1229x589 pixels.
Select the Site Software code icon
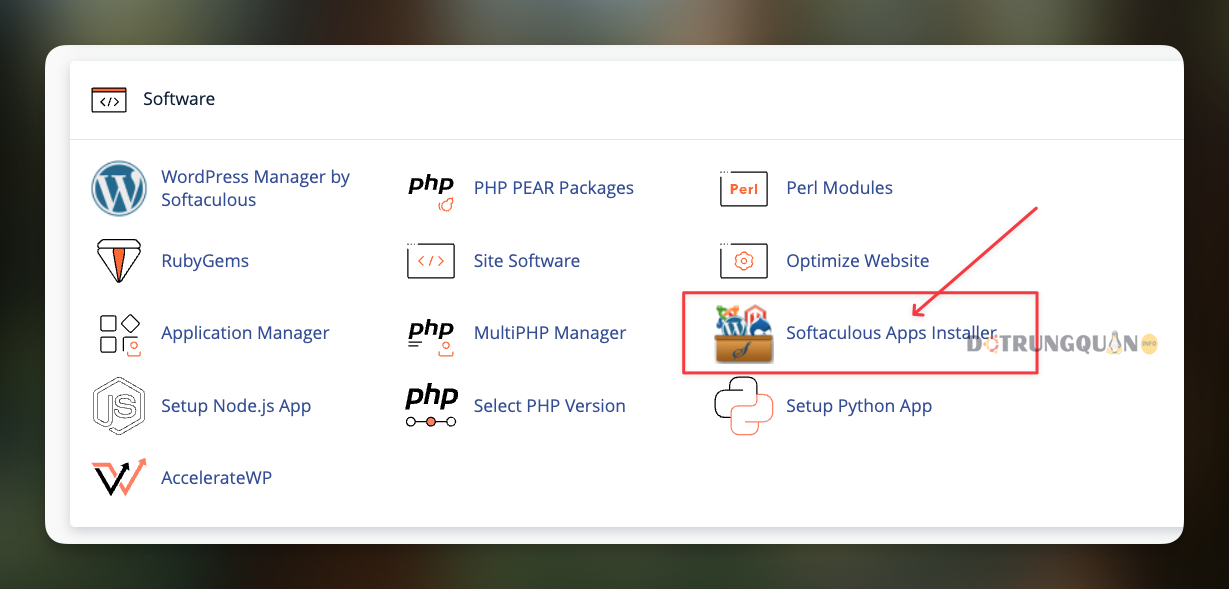coord(431,261)
